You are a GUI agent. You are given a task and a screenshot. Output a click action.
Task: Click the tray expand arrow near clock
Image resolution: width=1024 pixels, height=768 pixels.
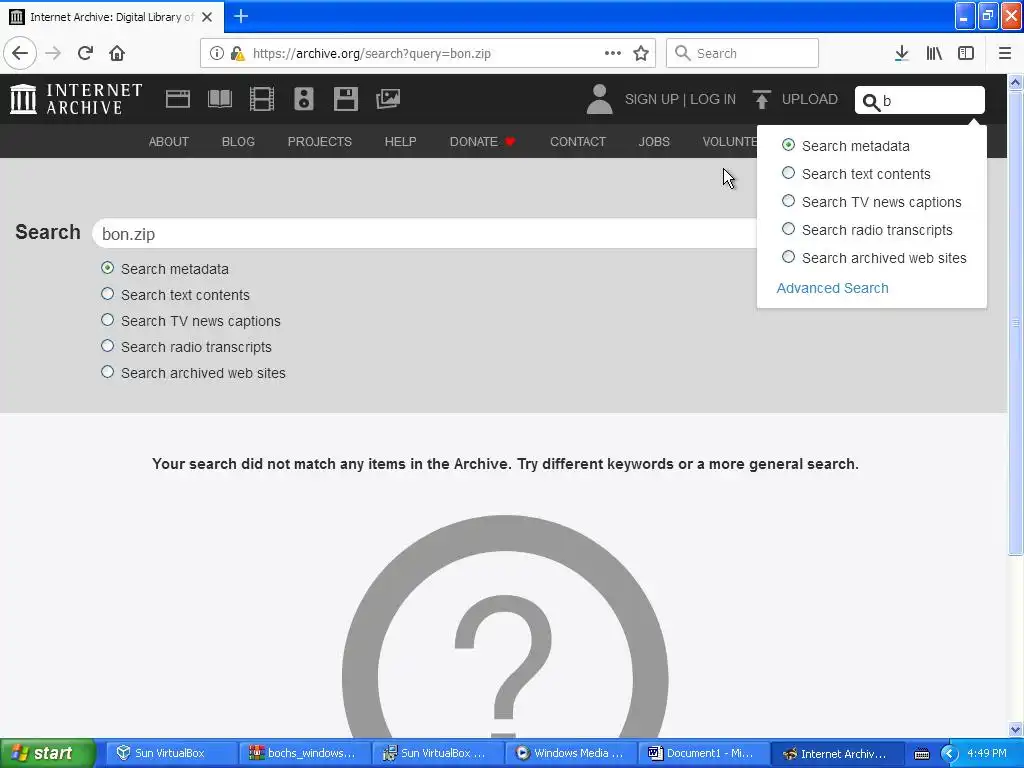949,754
